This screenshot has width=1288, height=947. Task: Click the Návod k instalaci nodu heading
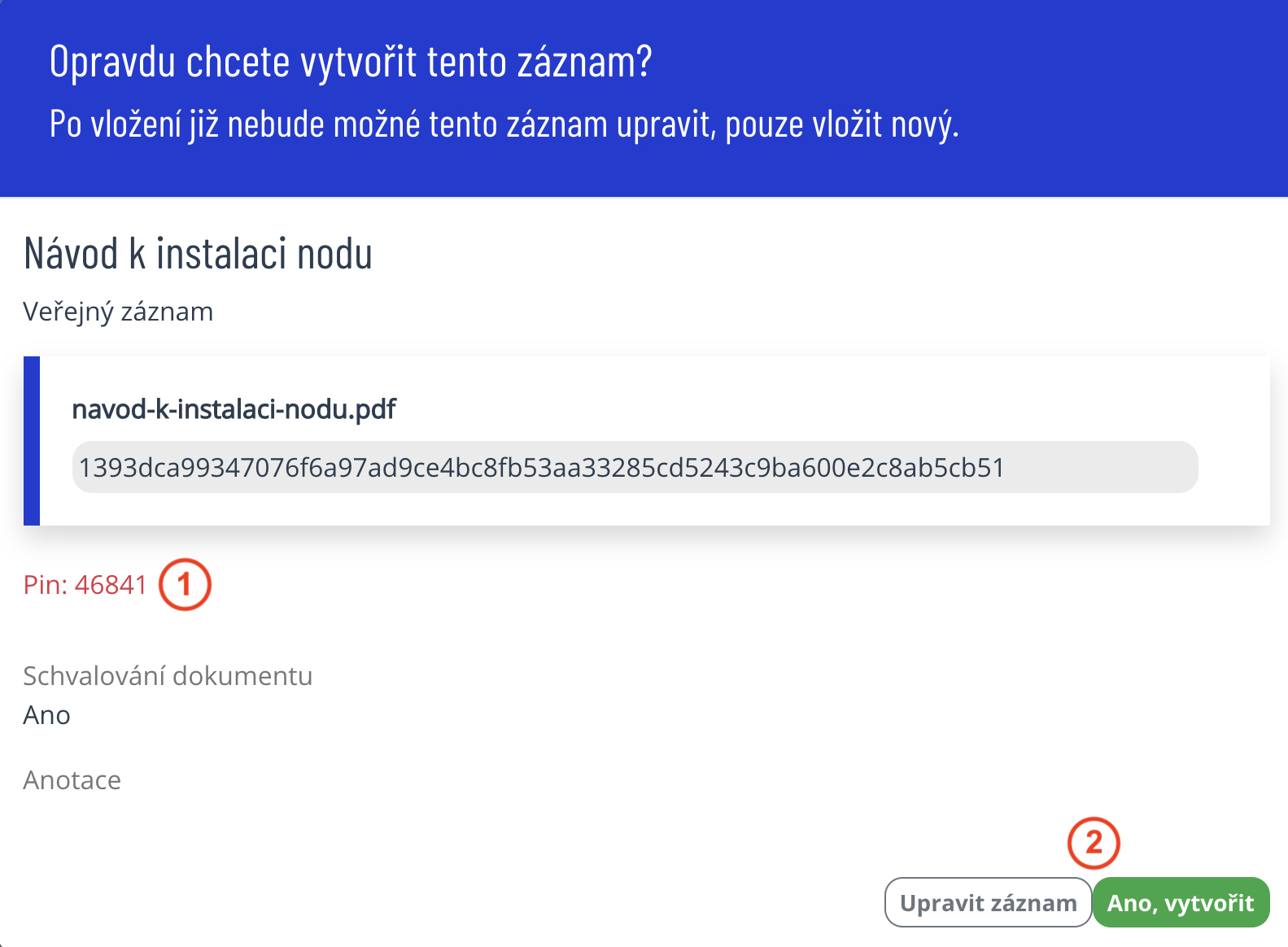198,253
